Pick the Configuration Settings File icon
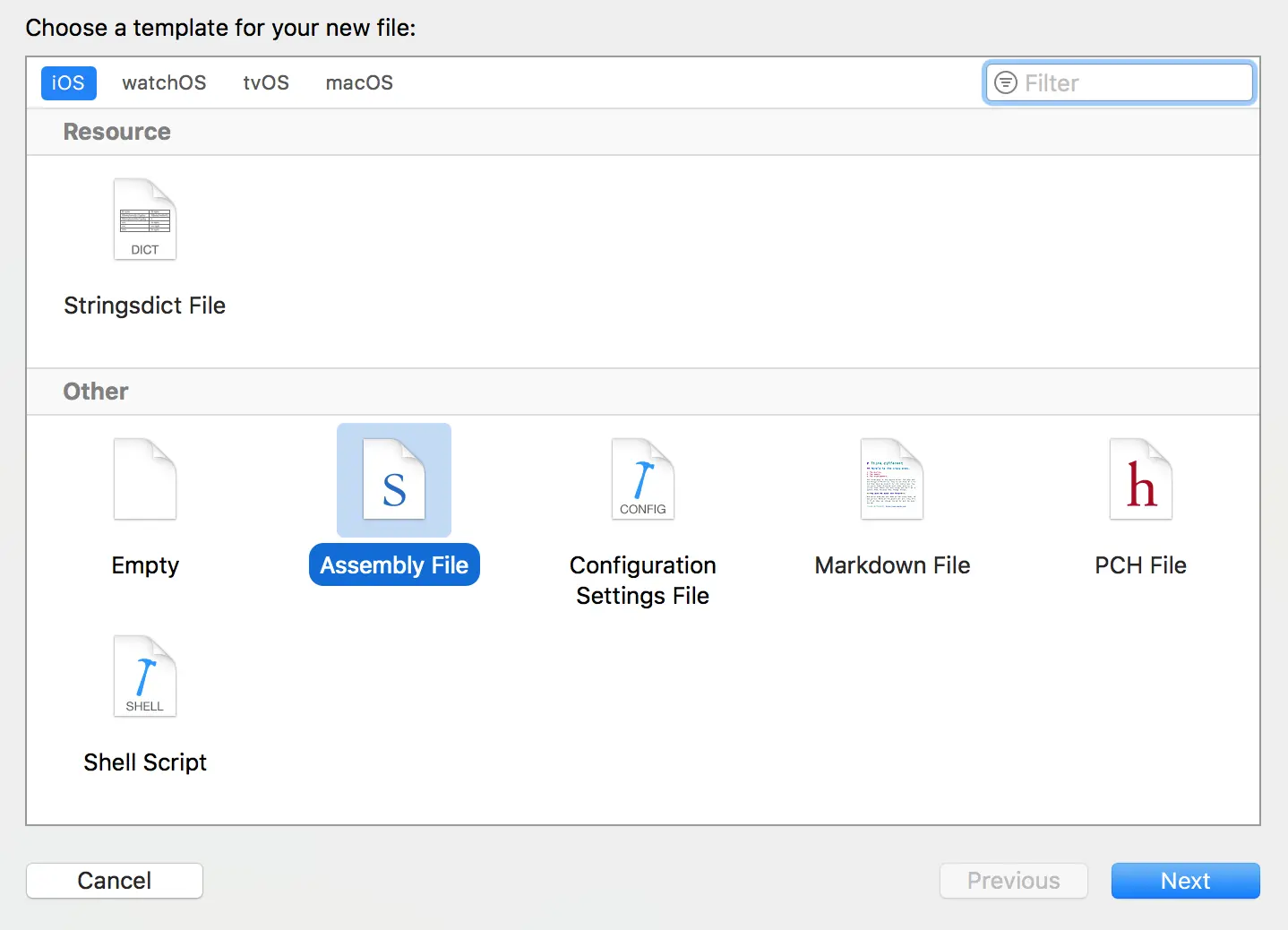 (643, 479)
